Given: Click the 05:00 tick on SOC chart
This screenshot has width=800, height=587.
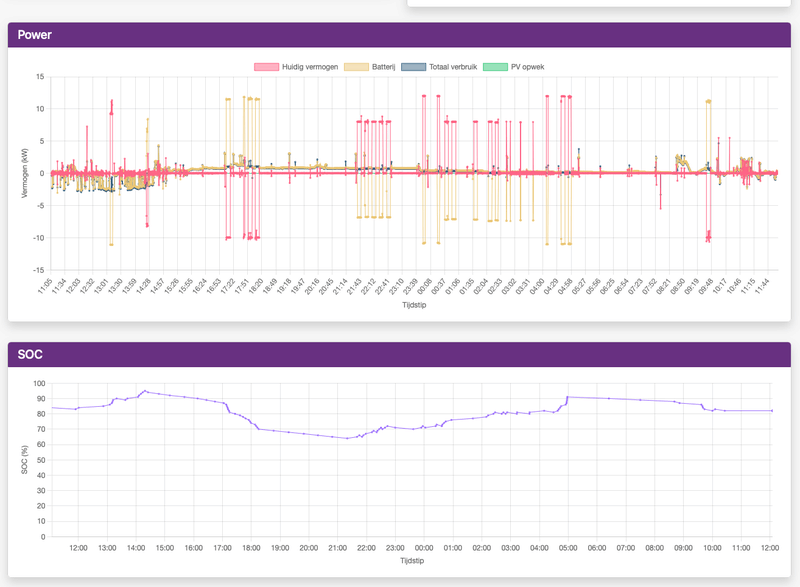Looking at the screenshot, I should [x=568, y=548].
